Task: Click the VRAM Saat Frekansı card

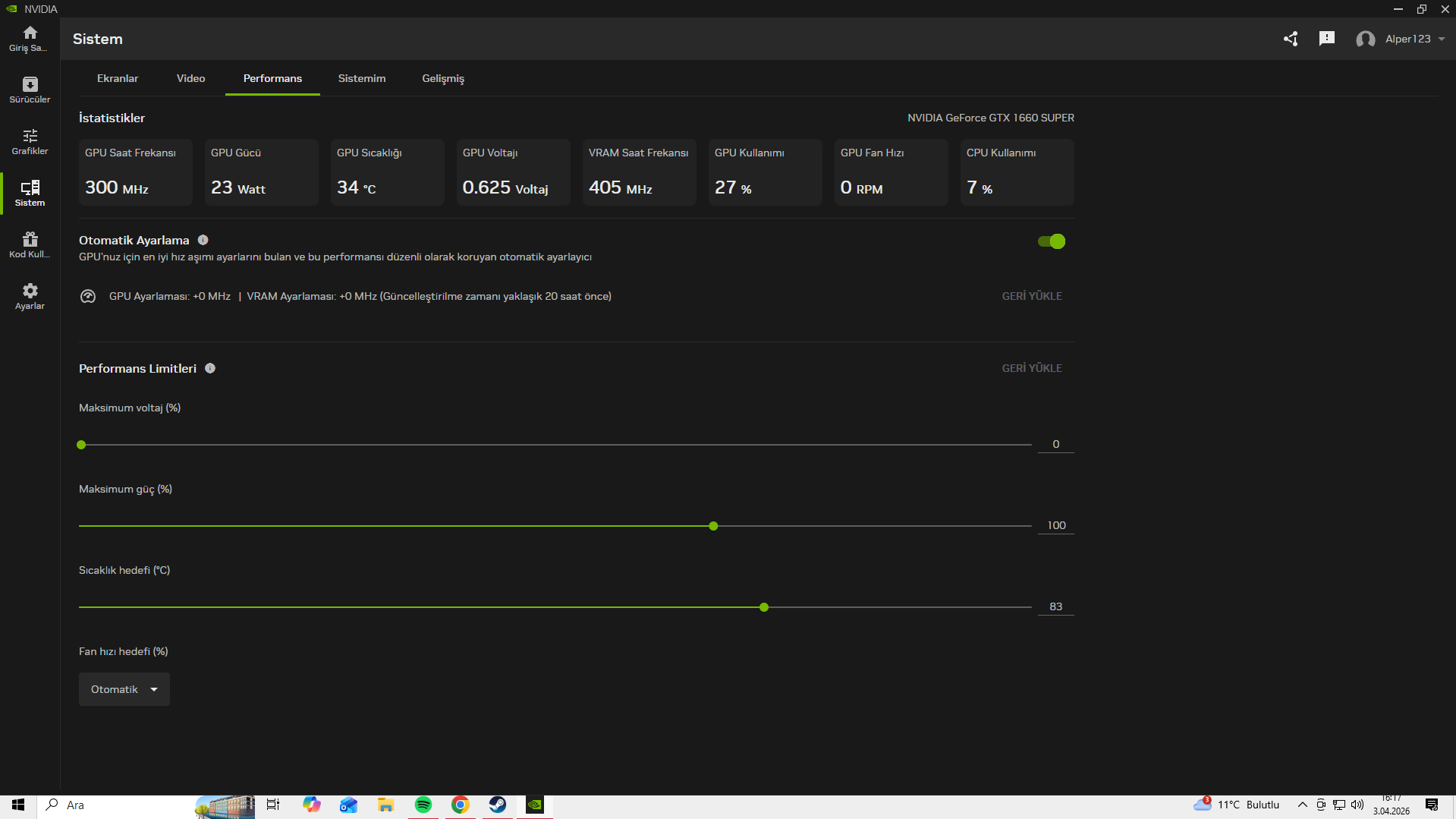Action: click(640, 172)
